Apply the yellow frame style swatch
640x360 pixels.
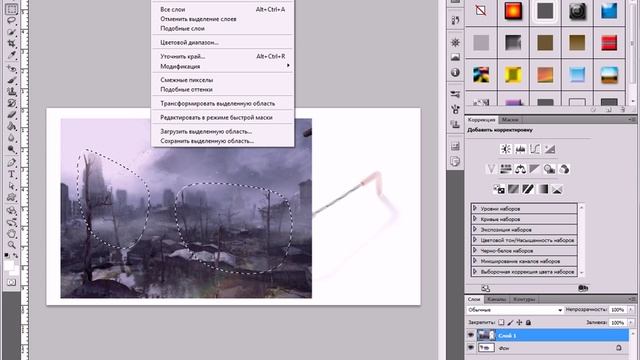(x=513, y=75)
